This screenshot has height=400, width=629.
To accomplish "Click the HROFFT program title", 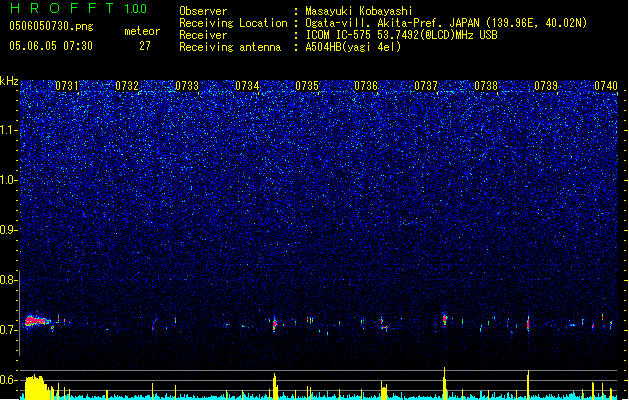I will click(x=62, y=8).
